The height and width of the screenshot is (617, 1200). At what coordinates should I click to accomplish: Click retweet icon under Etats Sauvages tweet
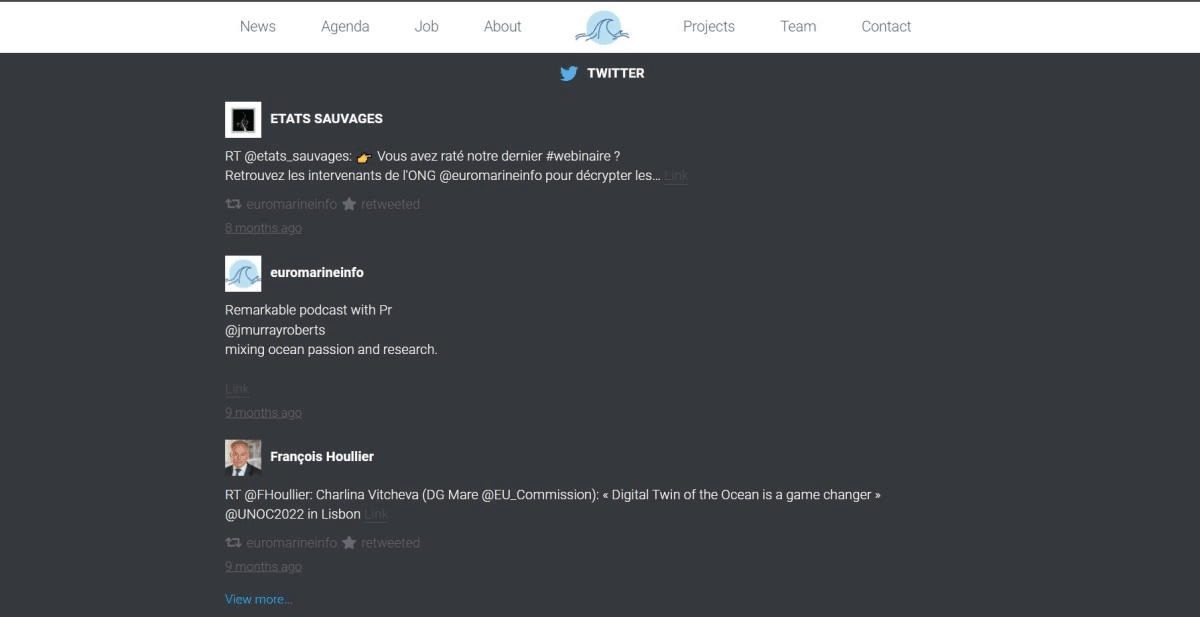(233, 204)
